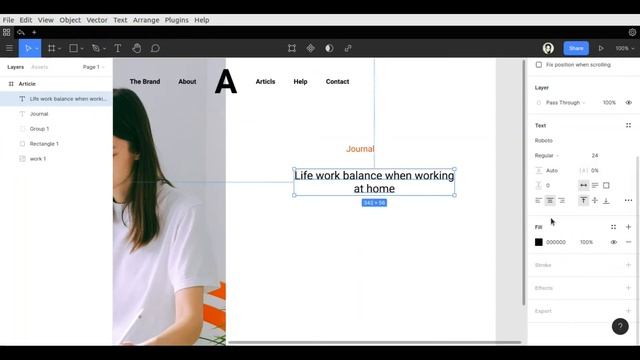Screen dimensions: 640x360
Task: Set vertical align bottom
Action: 606,200
